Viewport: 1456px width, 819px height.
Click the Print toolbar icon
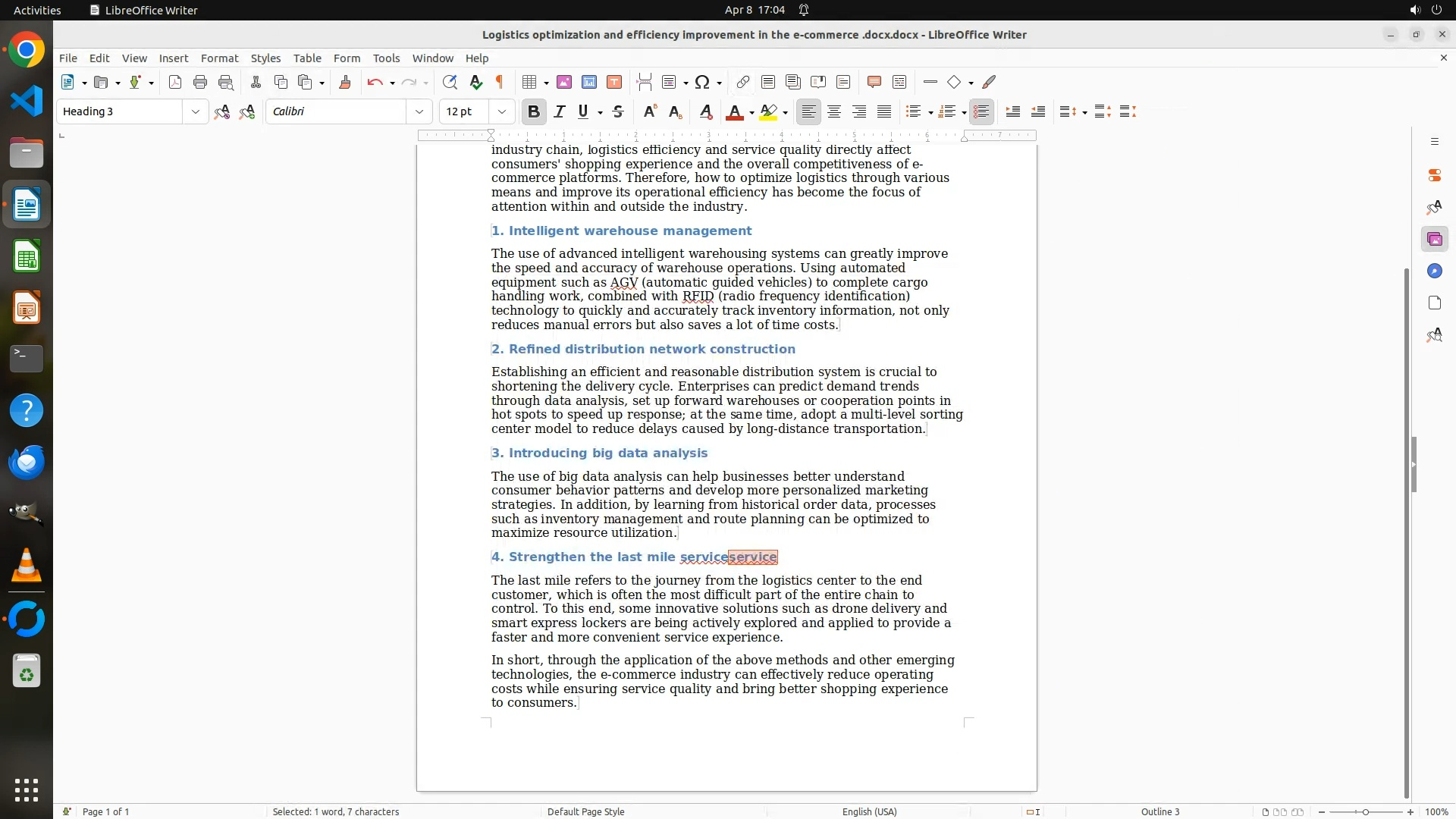pyautogui.click(x=200, y=83)
